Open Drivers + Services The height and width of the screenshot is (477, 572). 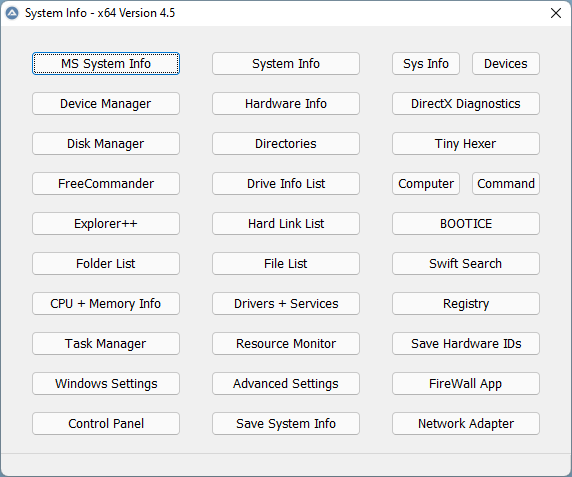(x=286, y=303)
